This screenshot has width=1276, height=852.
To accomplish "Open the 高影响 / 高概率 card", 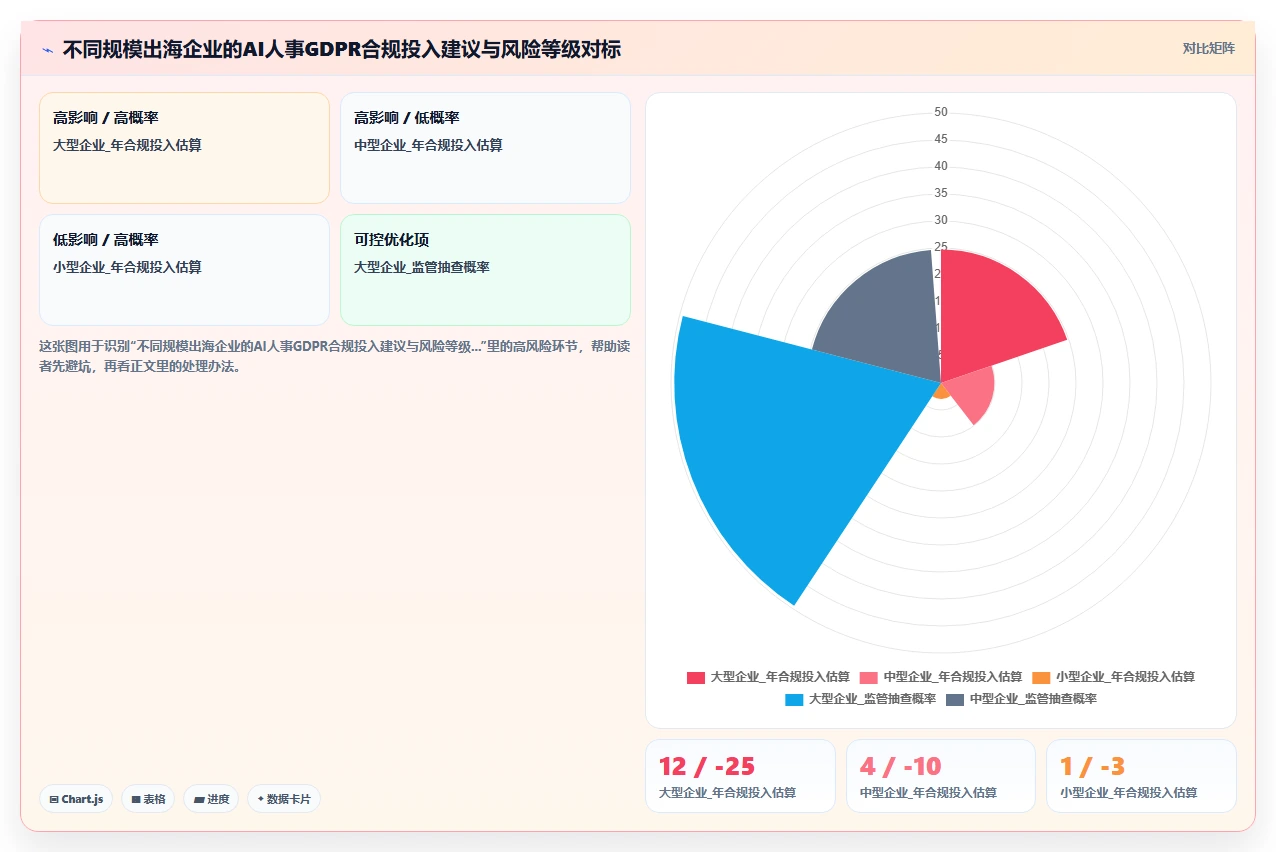I will click(x=184, y=148).
